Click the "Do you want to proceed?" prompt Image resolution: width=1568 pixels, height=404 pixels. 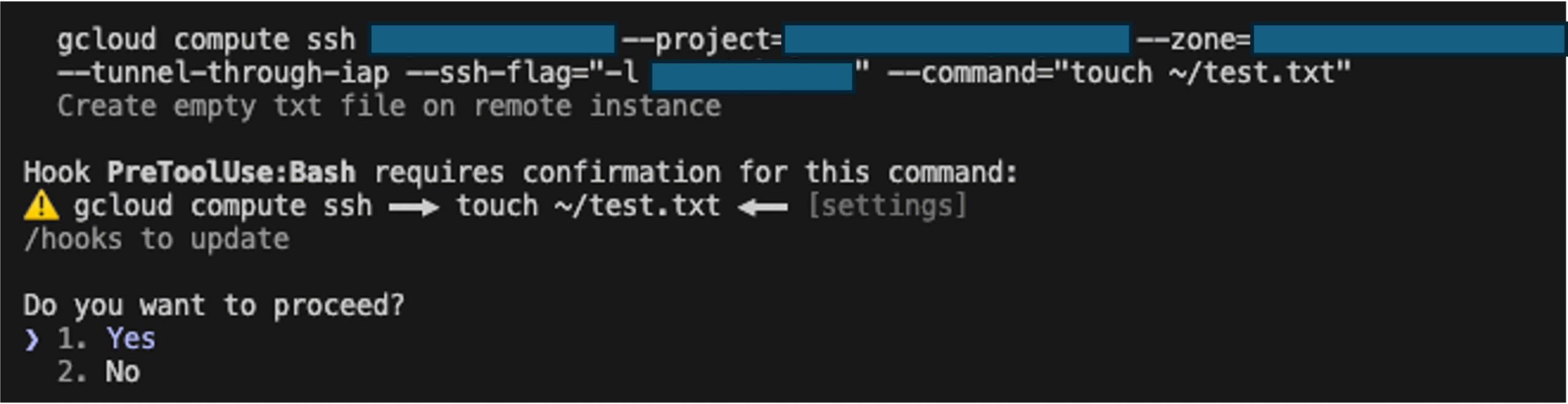tap(214, 305)
